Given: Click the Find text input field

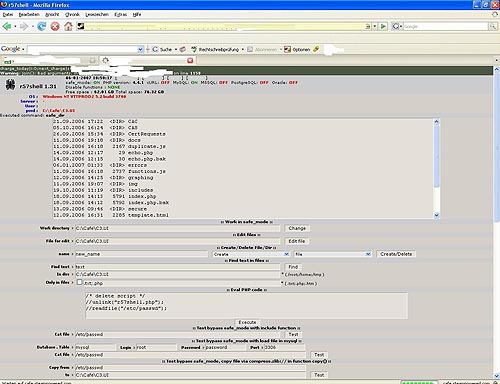Looking at the screenshot, I should pos(177,267).
